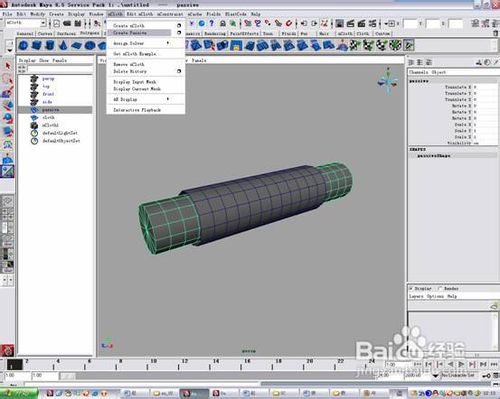Viewport: 500px width, 399px height.
Task: Click the range slider bar handle
Action: coord(68,376)
